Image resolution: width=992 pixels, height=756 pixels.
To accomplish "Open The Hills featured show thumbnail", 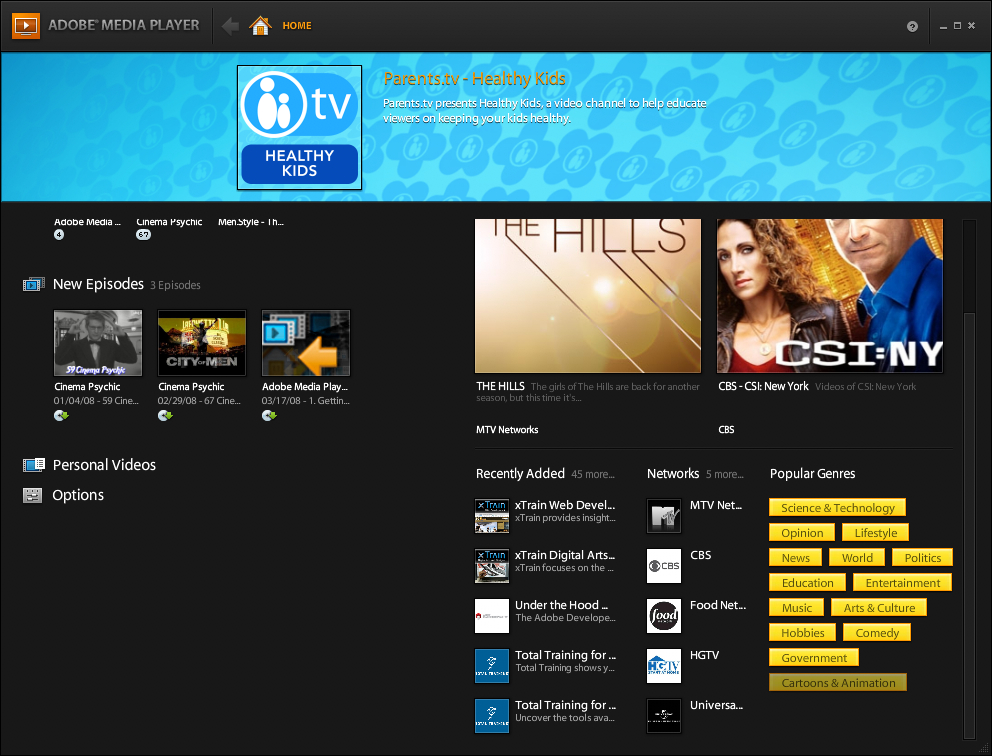I will tap(588, 296).
